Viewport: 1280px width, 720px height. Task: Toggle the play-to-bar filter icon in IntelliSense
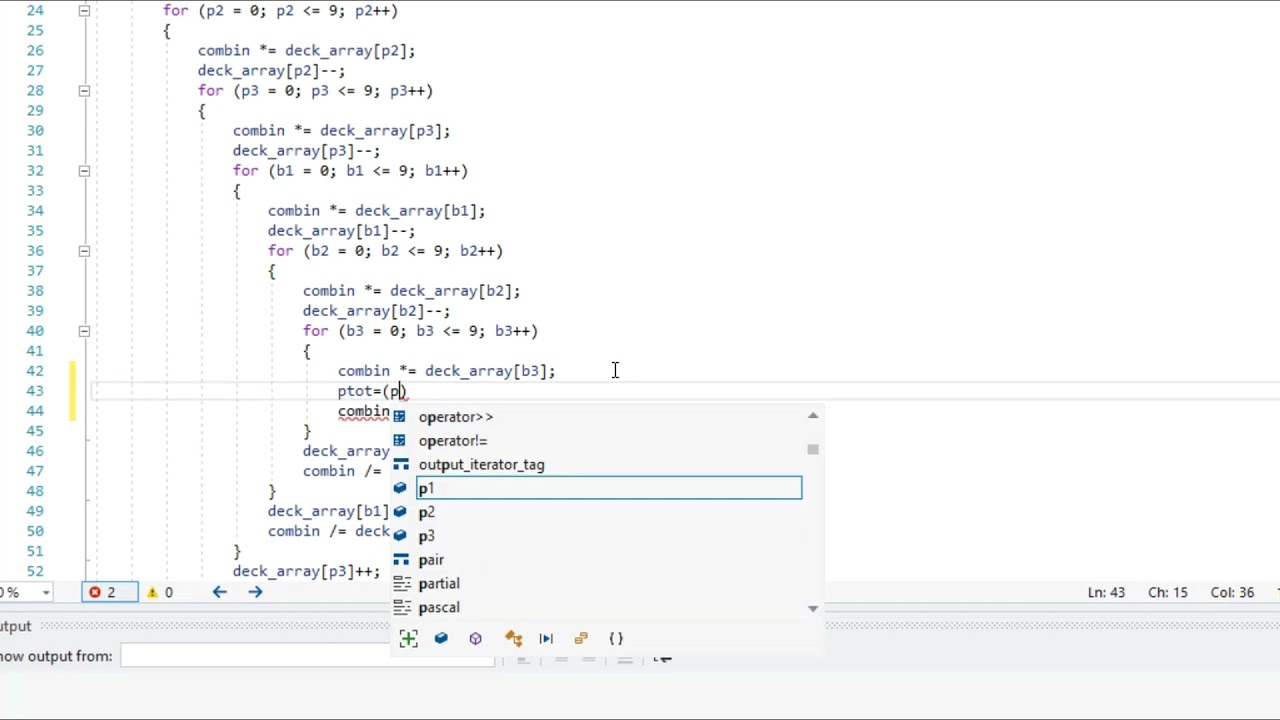pyautogui.click(x=546, y=638)
